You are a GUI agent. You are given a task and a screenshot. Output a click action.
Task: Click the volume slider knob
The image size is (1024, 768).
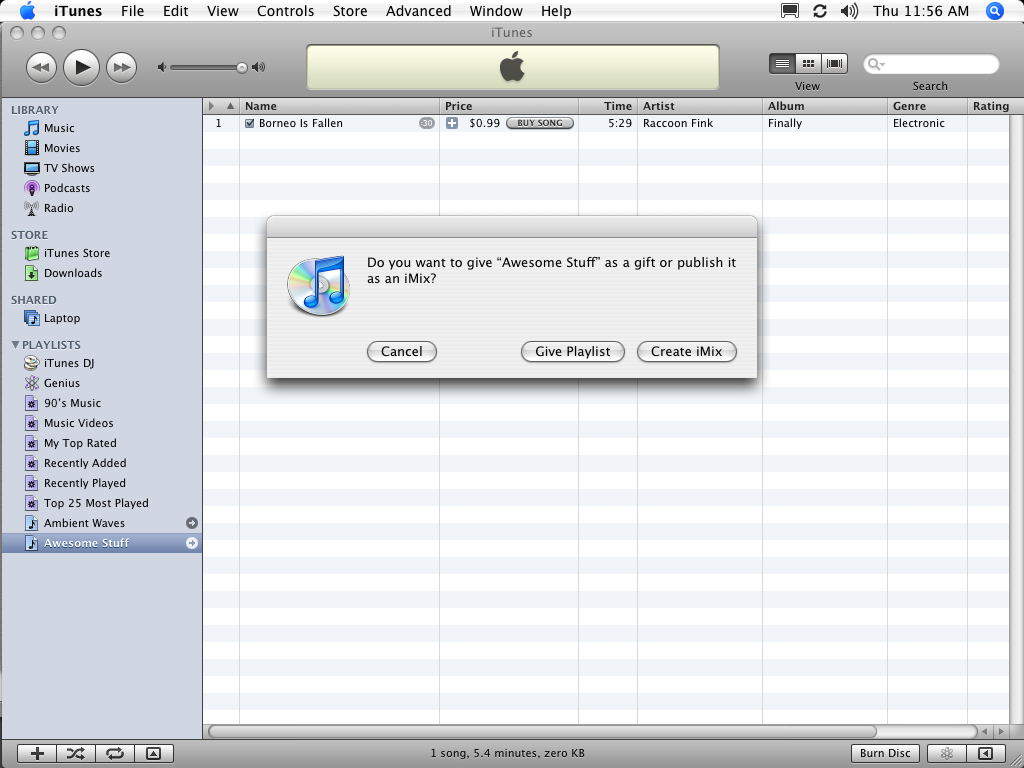pos(242,67)
